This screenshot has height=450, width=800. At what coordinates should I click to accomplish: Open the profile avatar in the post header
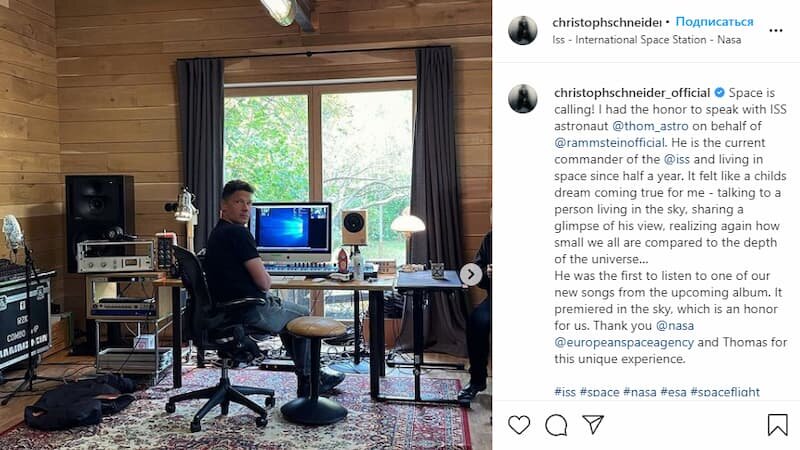(523, 31)
